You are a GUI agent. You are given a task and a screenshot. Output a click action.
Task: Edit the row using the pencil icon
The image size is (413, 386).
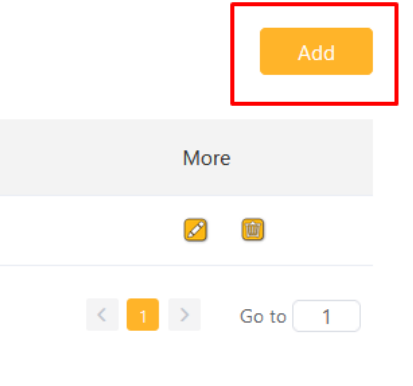(x=195, y=230)
